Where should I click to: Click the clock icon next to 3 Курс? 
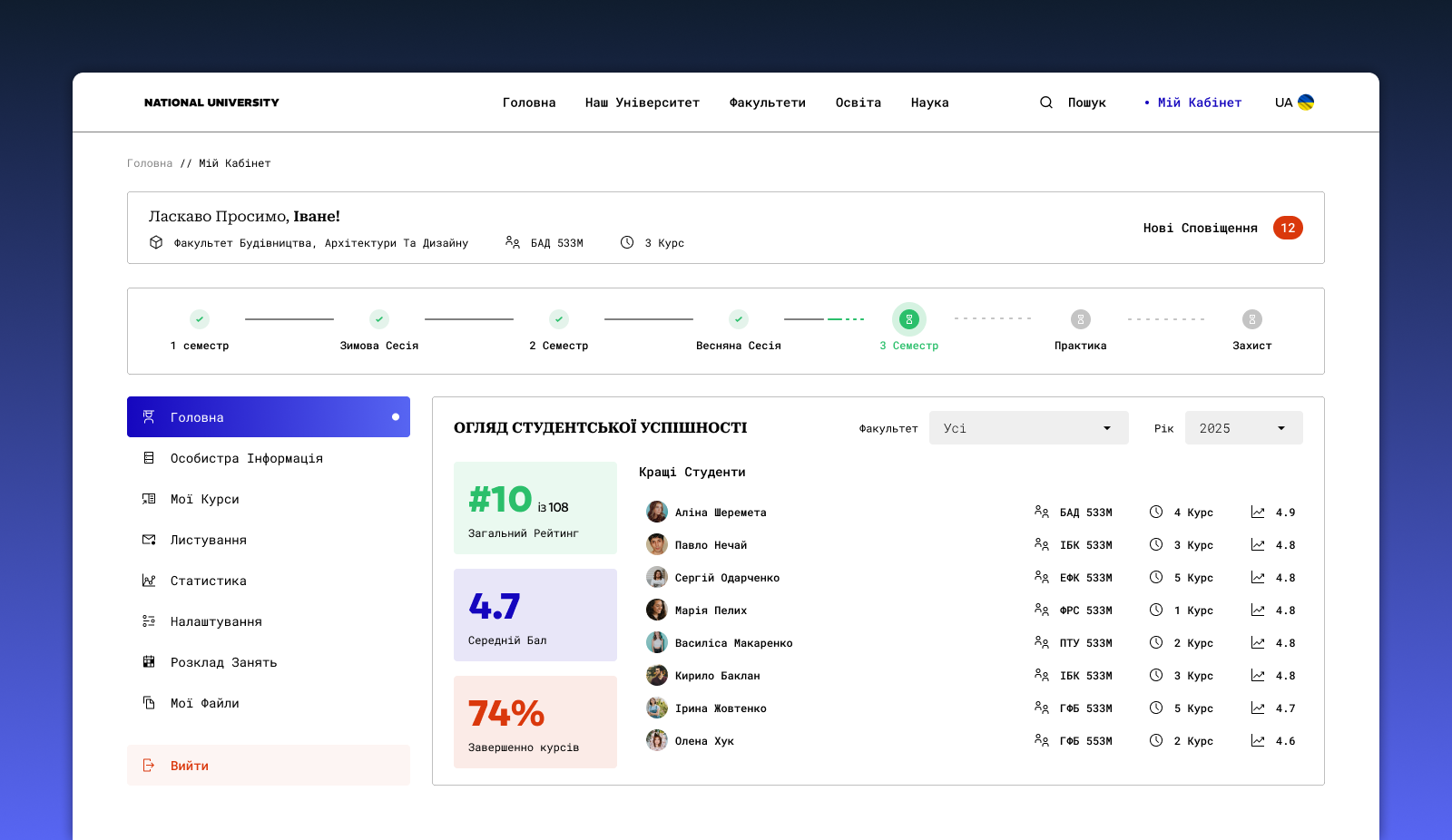[626, 242]
